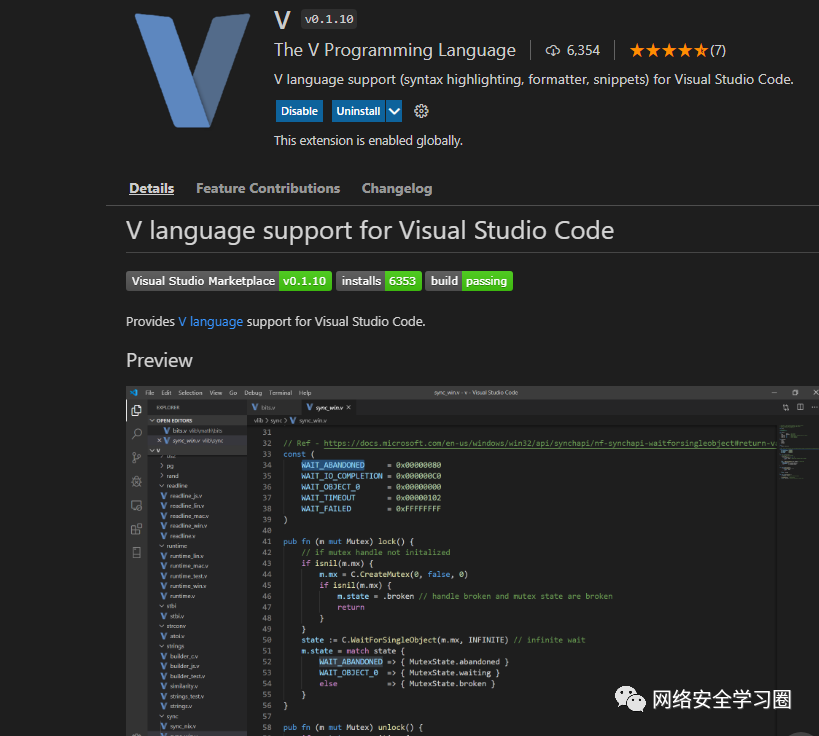819x736 pixels.
Task: Click the build passing badge
Action: 469,281
